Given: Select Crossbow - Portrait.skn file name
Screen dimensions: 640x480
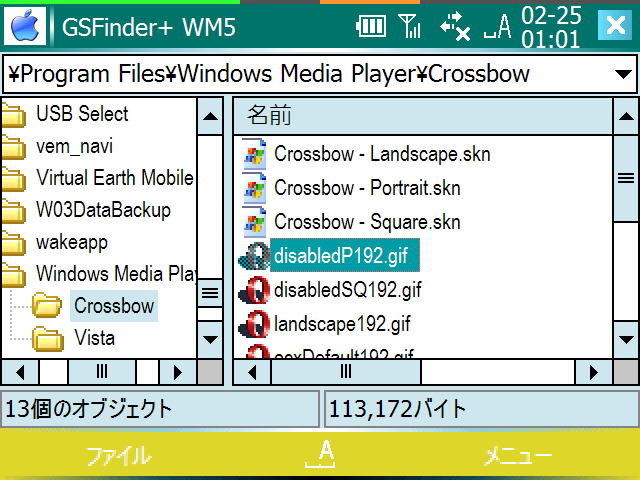Looking at the screenshot, I should pos(367,188).
